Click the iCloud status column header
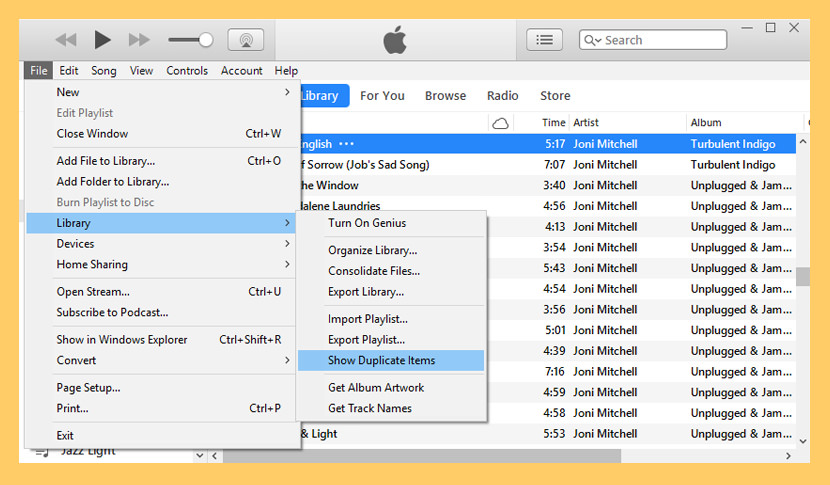Viewport: 830px width, 485px height. coord(500,123)
